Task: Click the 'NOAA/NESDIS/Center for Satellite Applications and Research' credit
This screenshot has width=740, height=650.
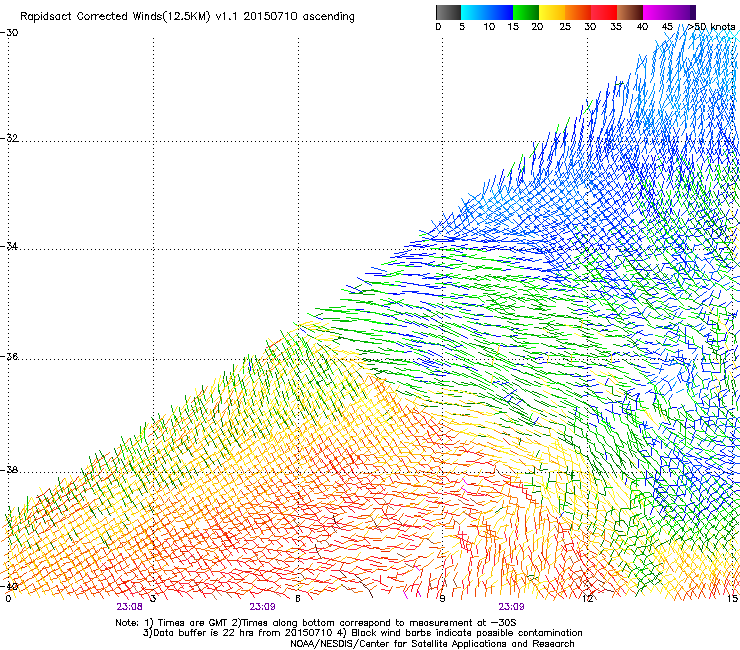Action: [x=432, y=644]
